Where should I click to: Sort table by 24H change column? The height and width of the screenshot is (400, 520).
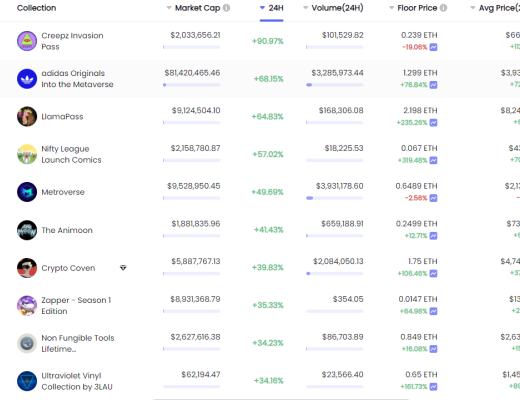pyautogui.click(x=272, y=8)
